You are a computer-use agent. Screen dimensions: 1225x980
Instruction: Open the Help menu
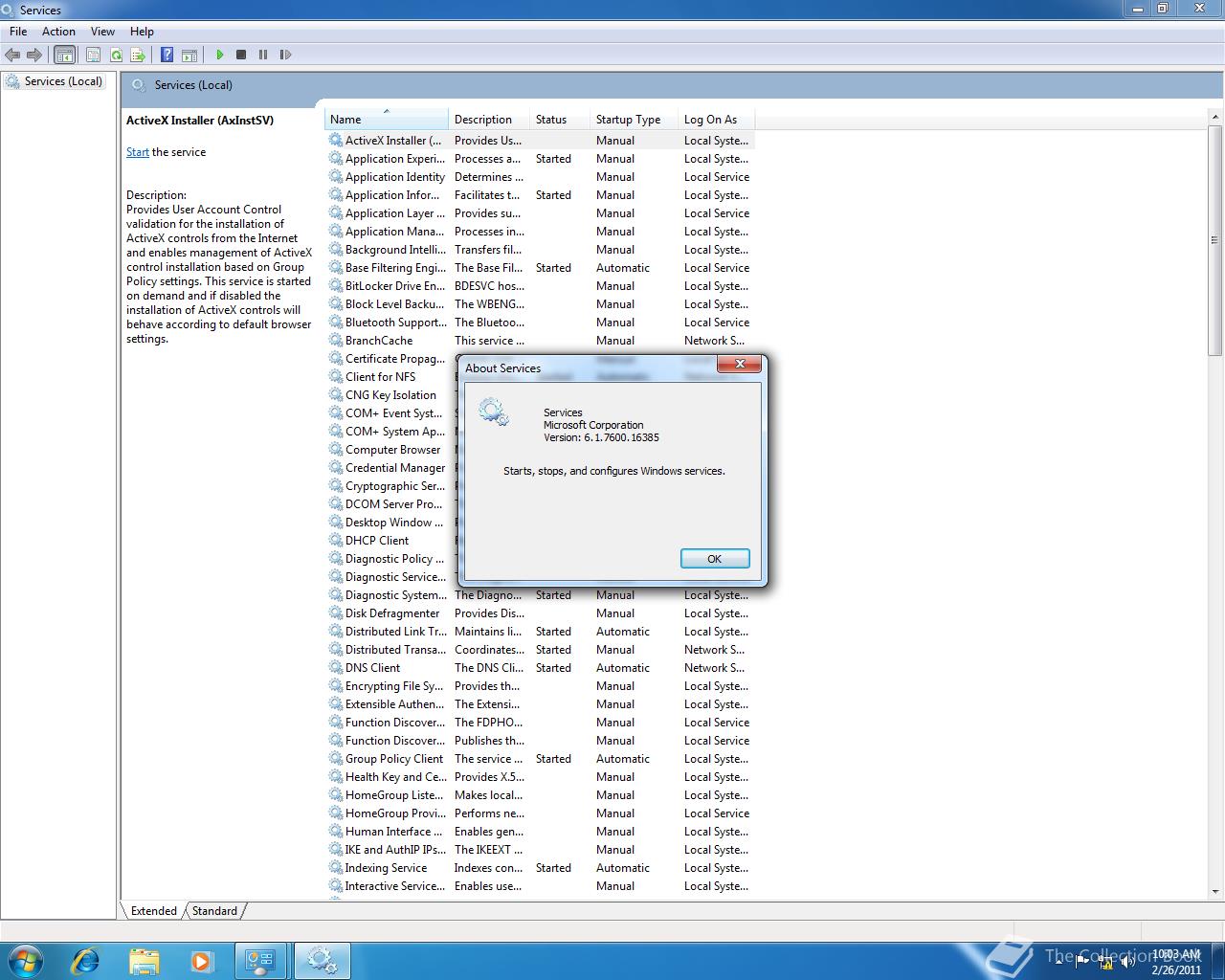point(142,32)
